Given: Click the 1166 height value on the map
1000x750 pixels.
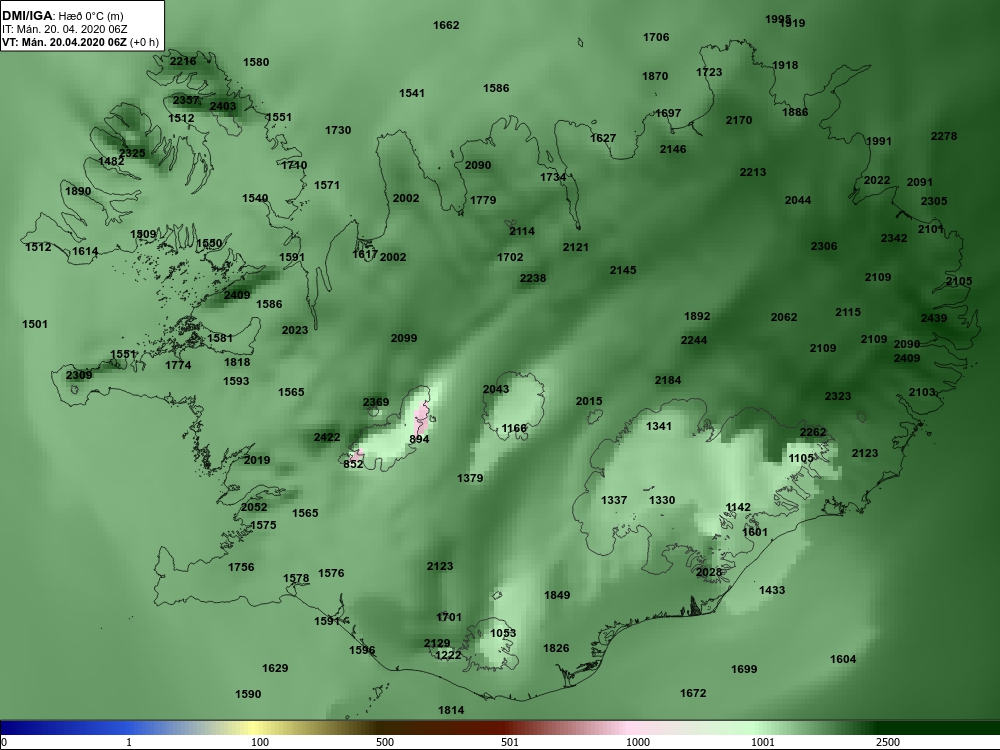Looking at the screenshot, I should [x=514, y=428].
